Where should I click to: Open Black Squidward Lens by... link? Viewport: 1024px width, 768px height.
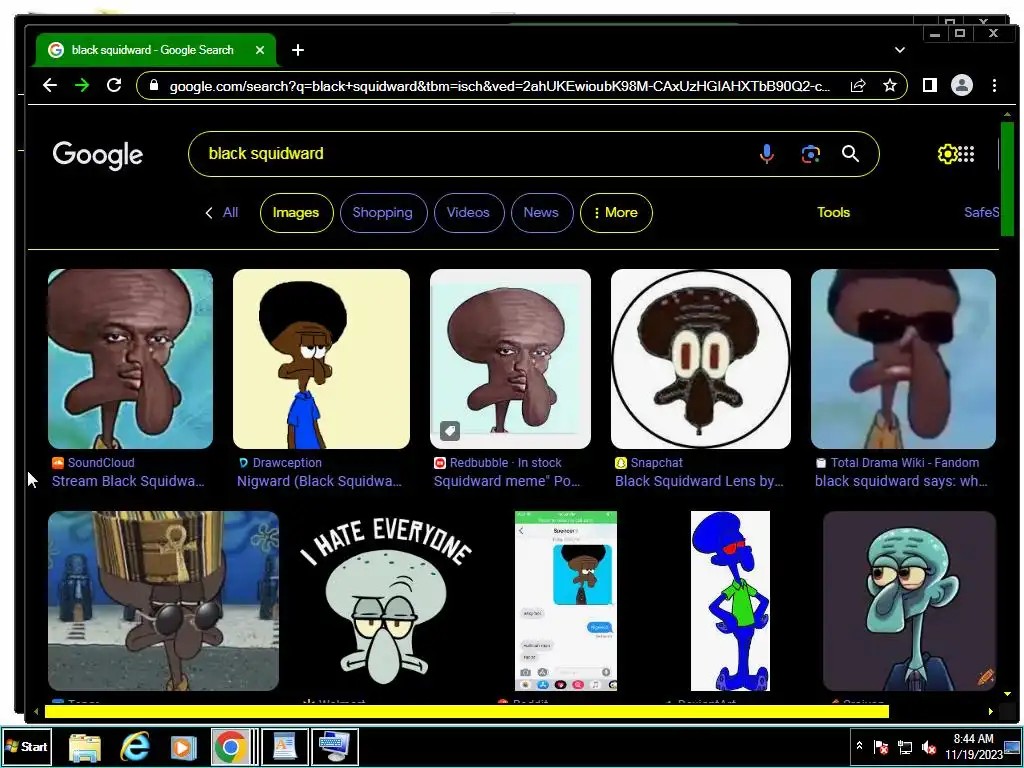tap(699, 481)
